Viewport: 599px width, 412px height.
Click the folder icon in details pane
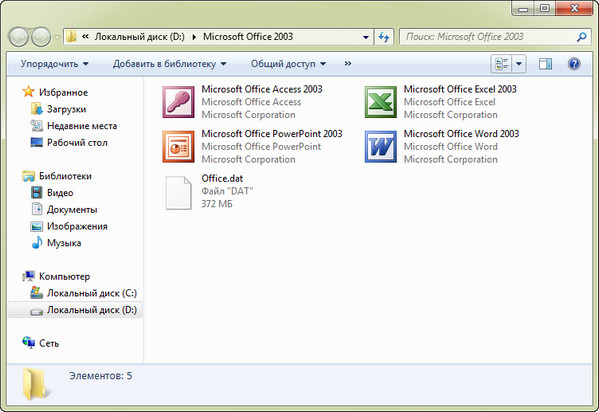point(35,384)
